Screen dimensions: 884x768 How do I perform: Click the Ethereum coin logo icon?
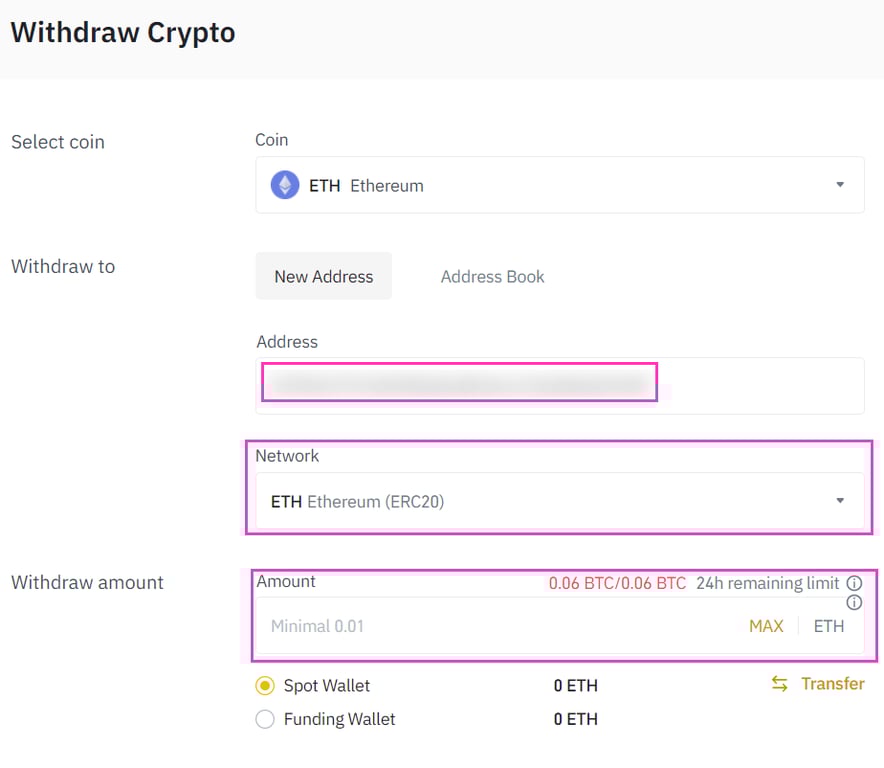coord(285,185)
